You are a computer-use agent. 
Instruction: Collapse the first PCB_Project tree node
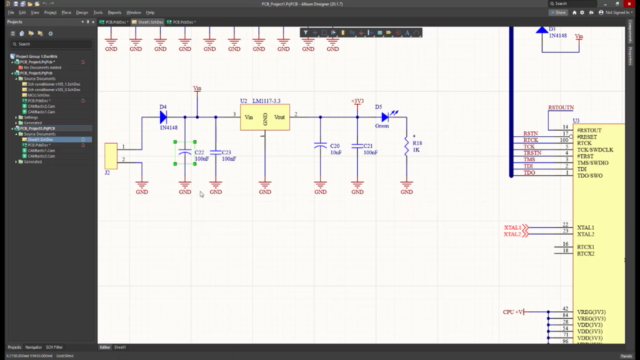coord(13,62)
